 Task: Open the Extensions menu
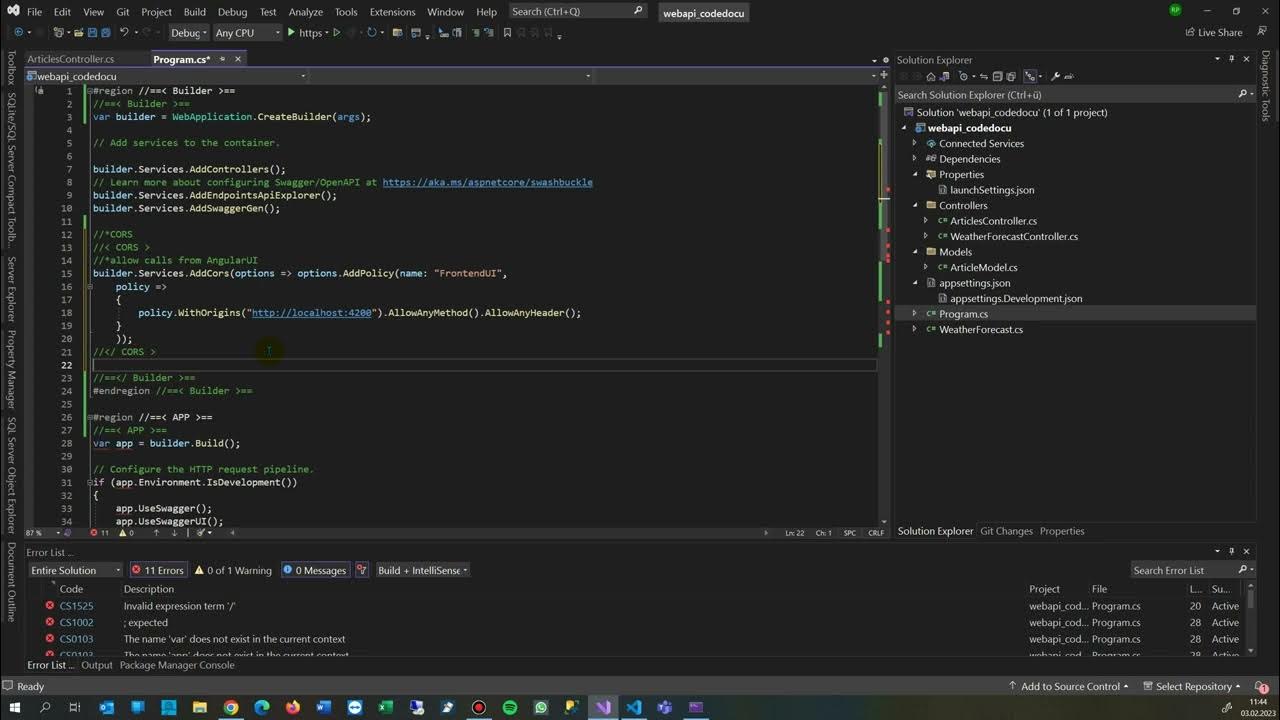tap(392, 12)
